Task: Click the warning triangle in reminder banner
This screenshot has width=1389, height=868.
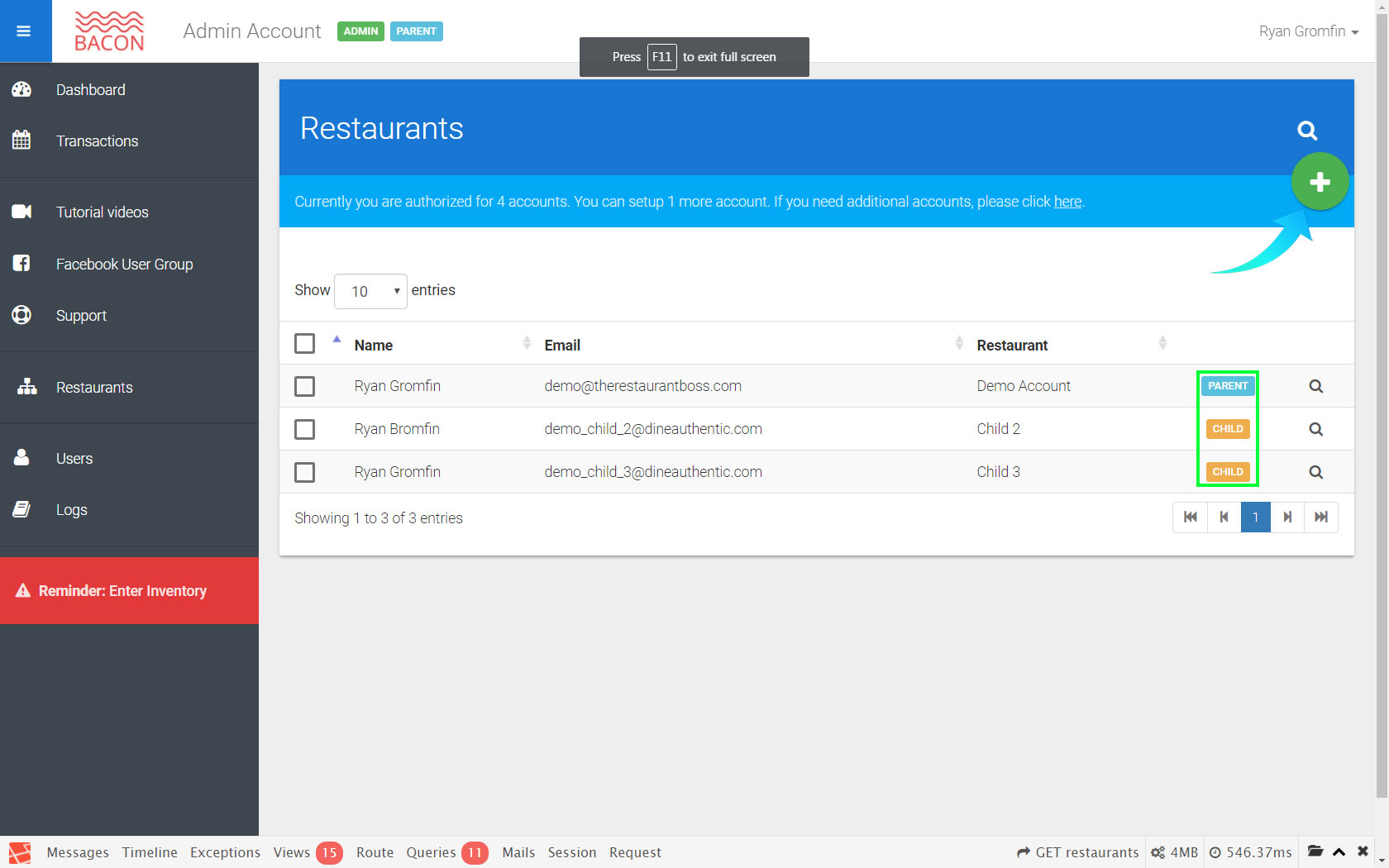Action: pyautogui.click(x=23, y=591)
